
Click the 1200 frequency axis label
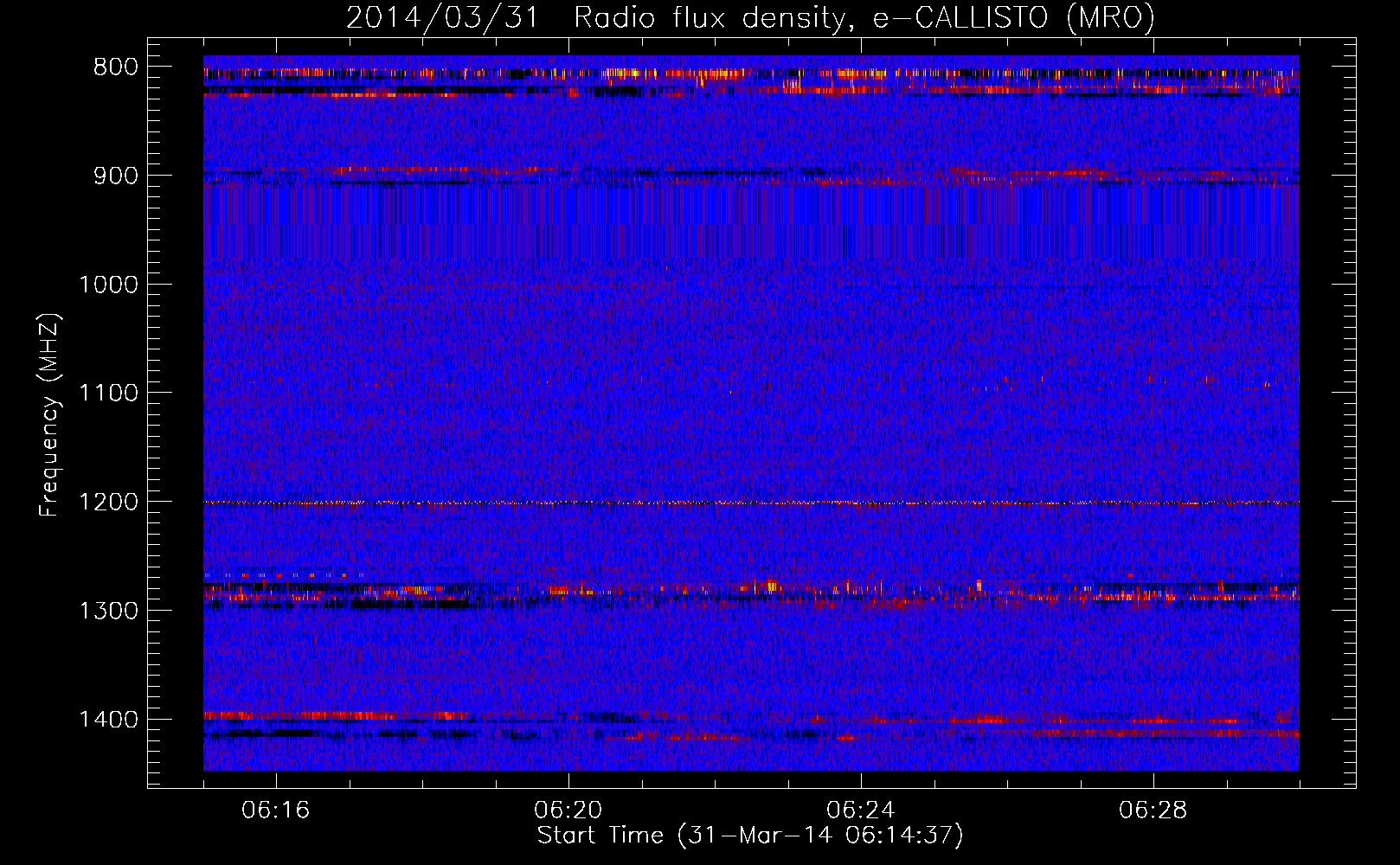coord(108,503)
